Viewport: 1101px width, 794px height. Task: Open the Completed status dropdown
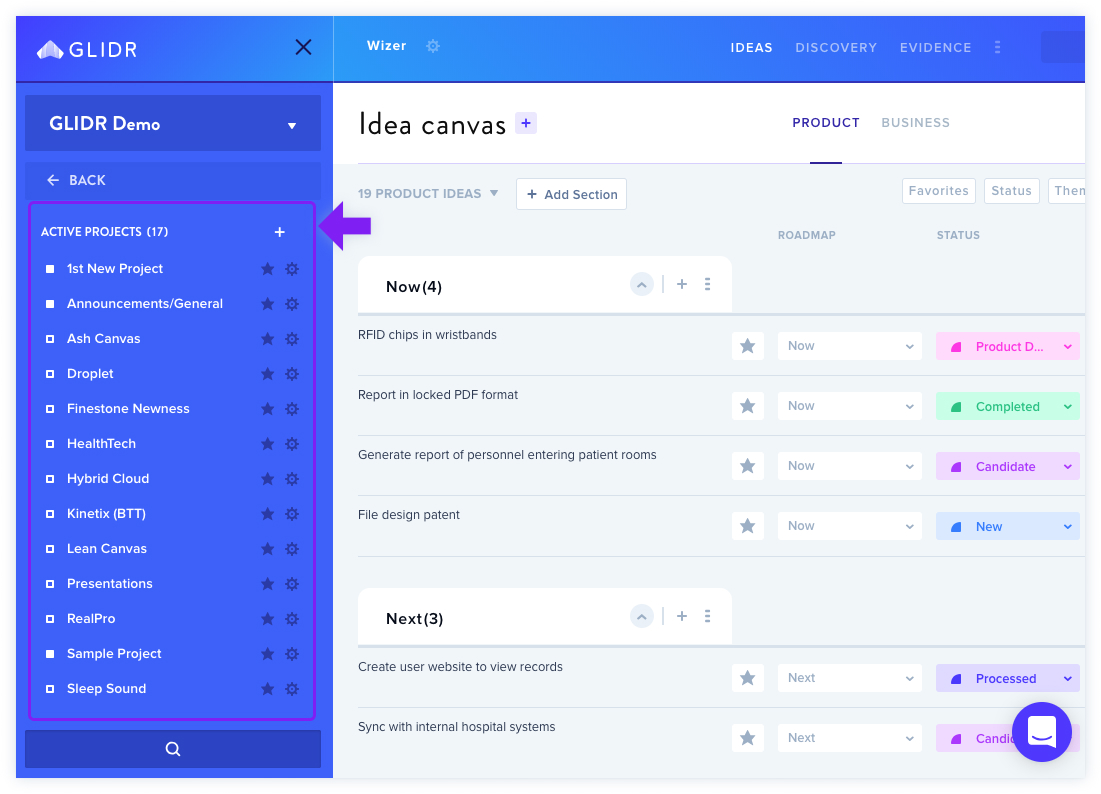click(x=1008, y=406)
